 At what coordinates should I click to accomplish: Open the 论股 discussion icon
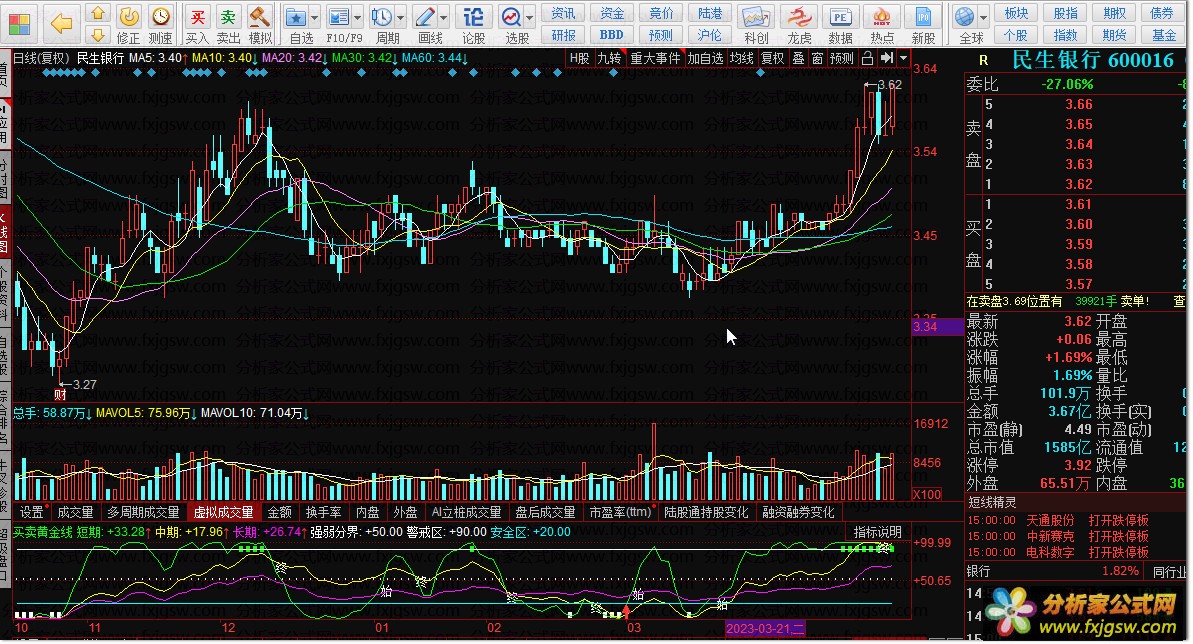pos(473,25)
